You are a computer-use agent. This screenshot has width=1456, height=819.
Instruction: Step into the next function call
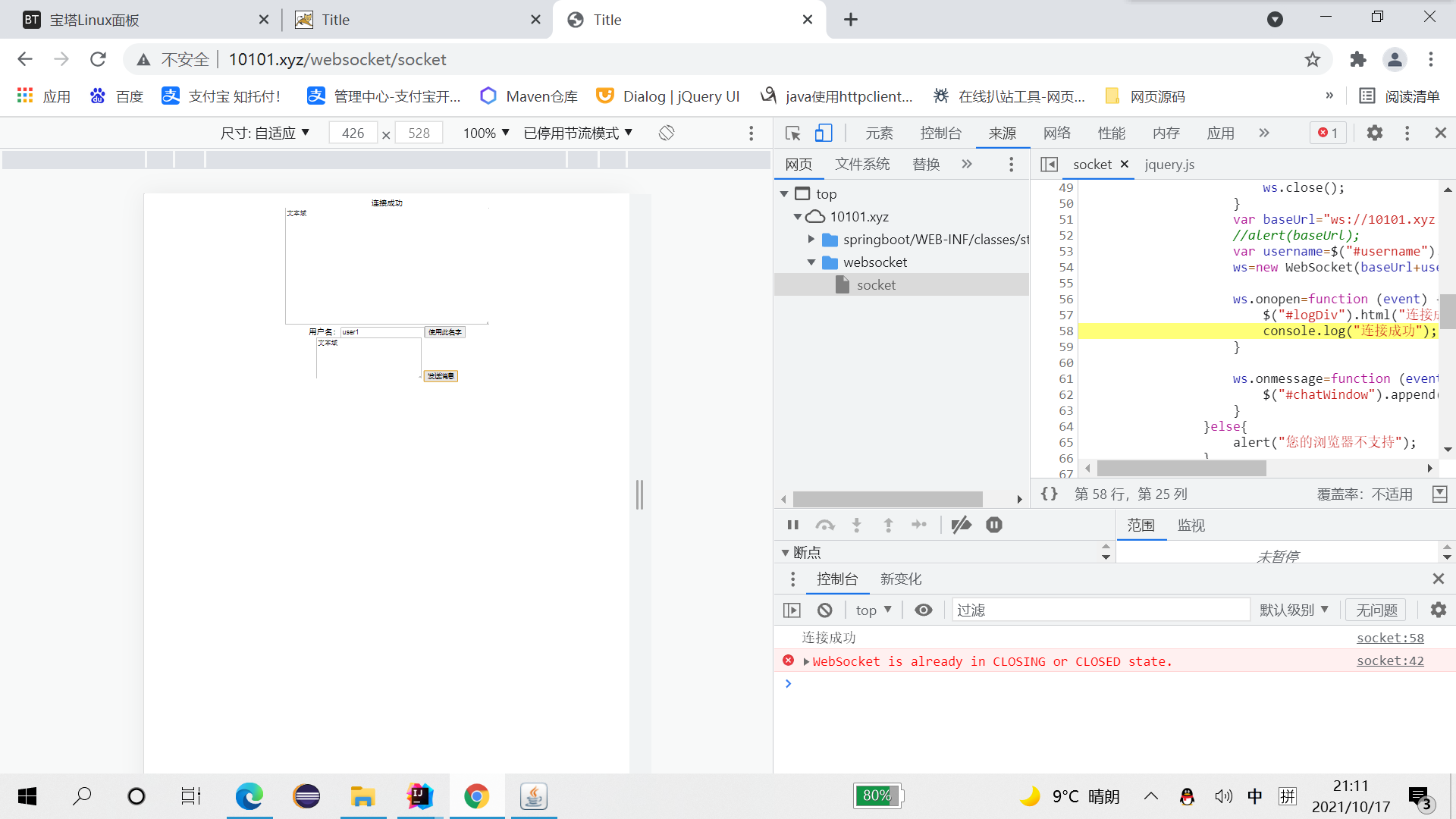(x=857, y=525)
